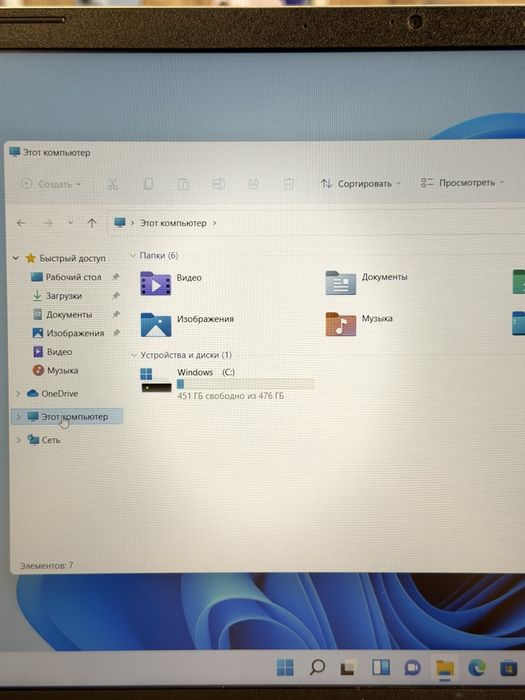This screenshot has width=525, height=700.
Task: Click the pin icon next to Загрузки
Action: [116, 296]
